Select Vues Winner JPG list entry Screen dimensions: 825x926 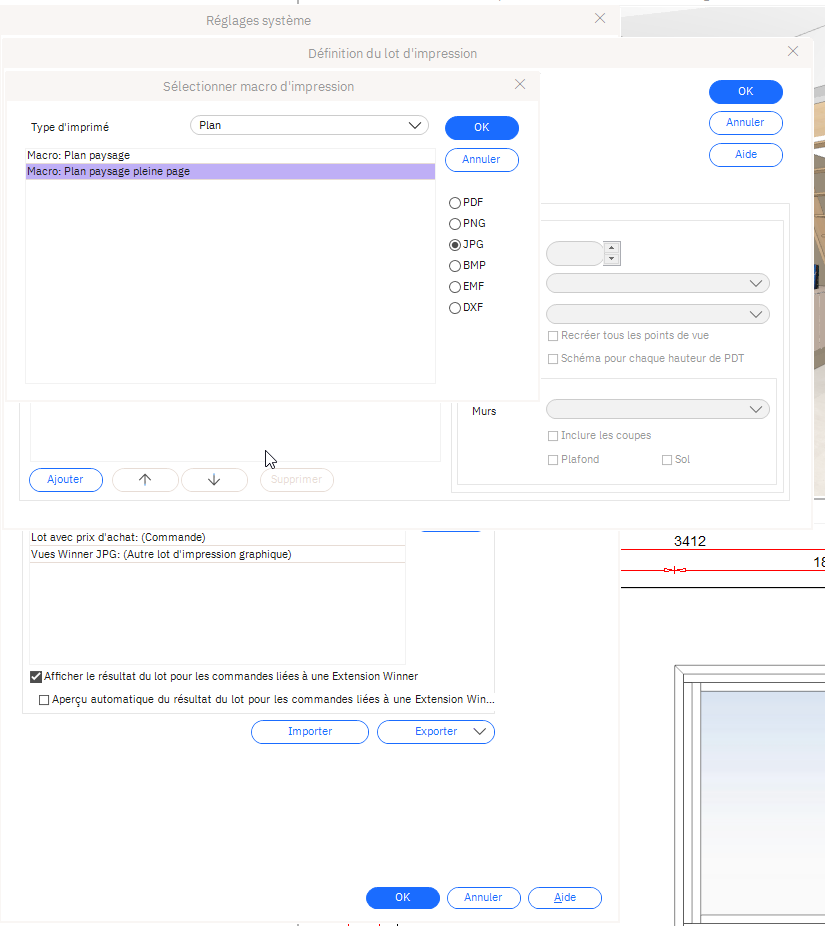coord(161,554)
